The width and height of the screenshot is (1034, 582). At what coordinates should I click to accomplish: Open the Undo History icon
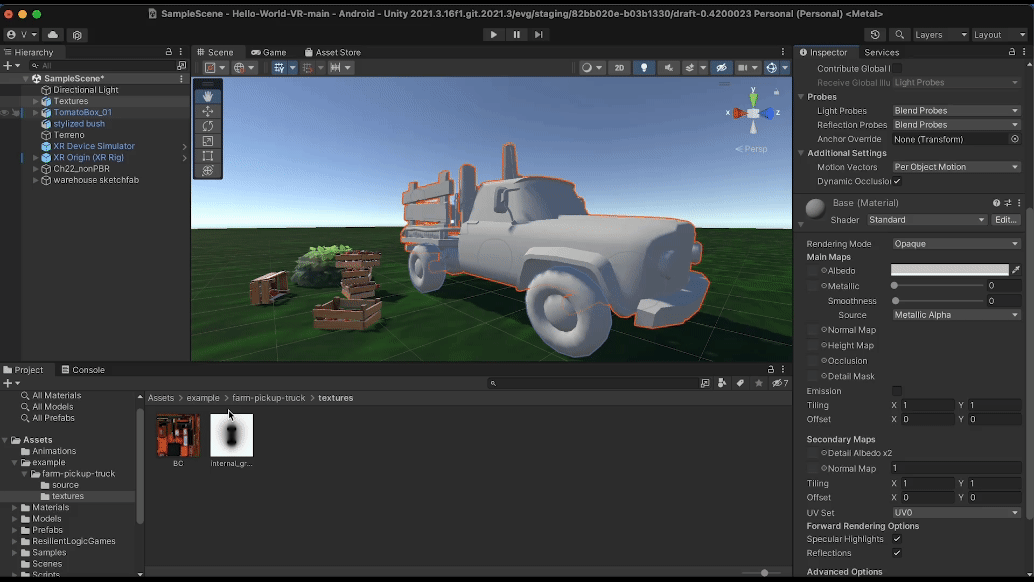tap(876, 34)
